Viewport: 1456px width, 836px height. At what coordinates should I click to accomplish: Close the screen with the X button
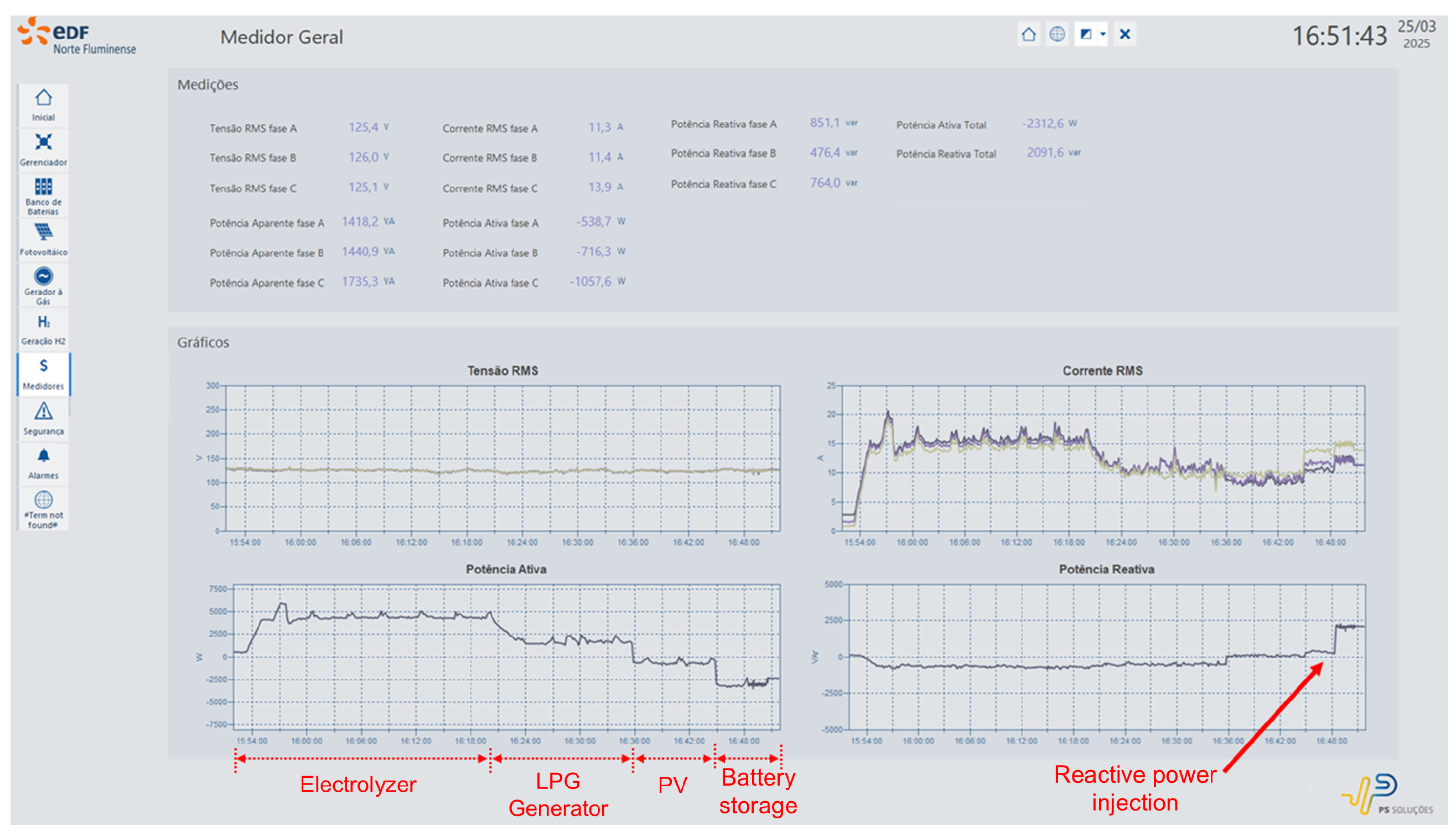coord(1125,34)
